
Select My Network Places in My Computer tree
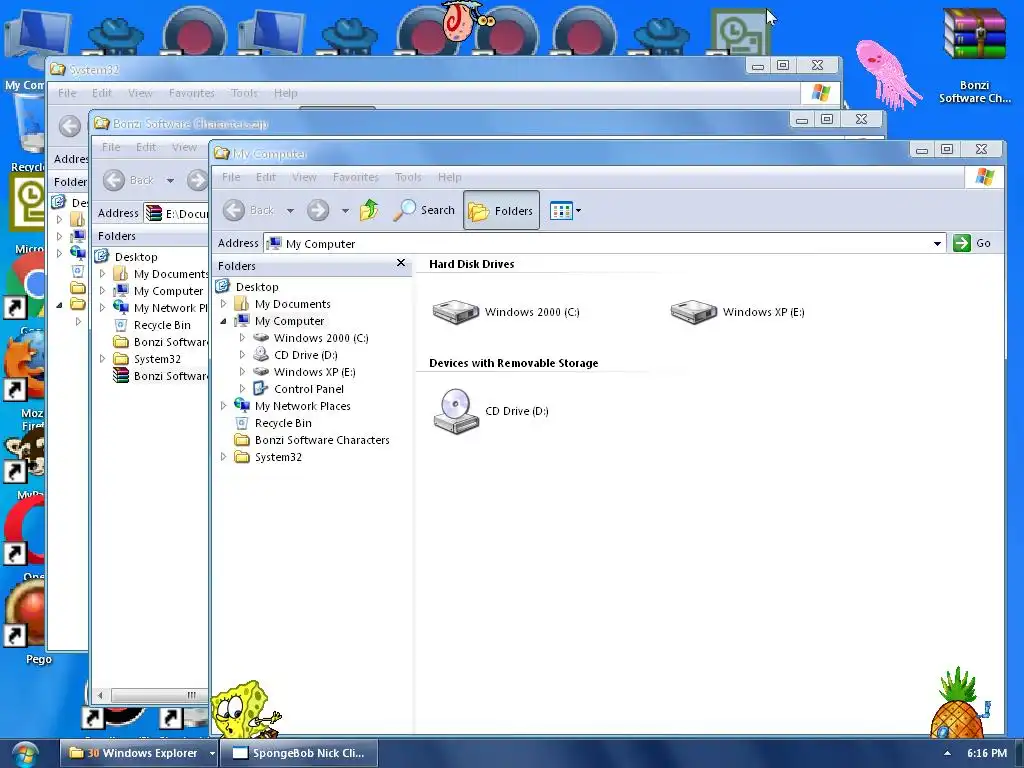click(x=302, y=406)
